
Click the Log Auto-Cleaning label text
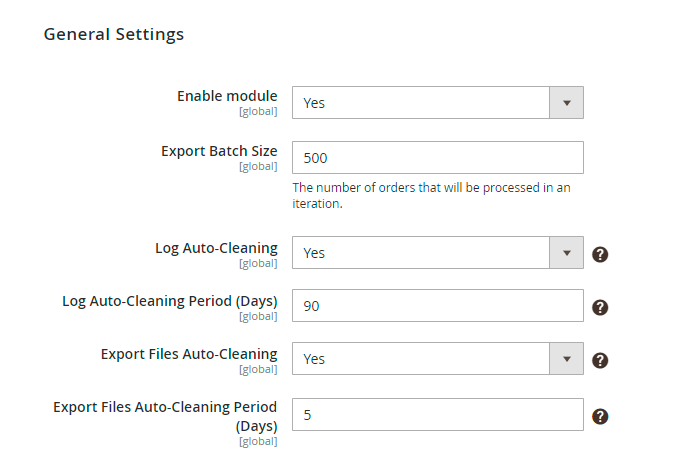pos(216,247)
